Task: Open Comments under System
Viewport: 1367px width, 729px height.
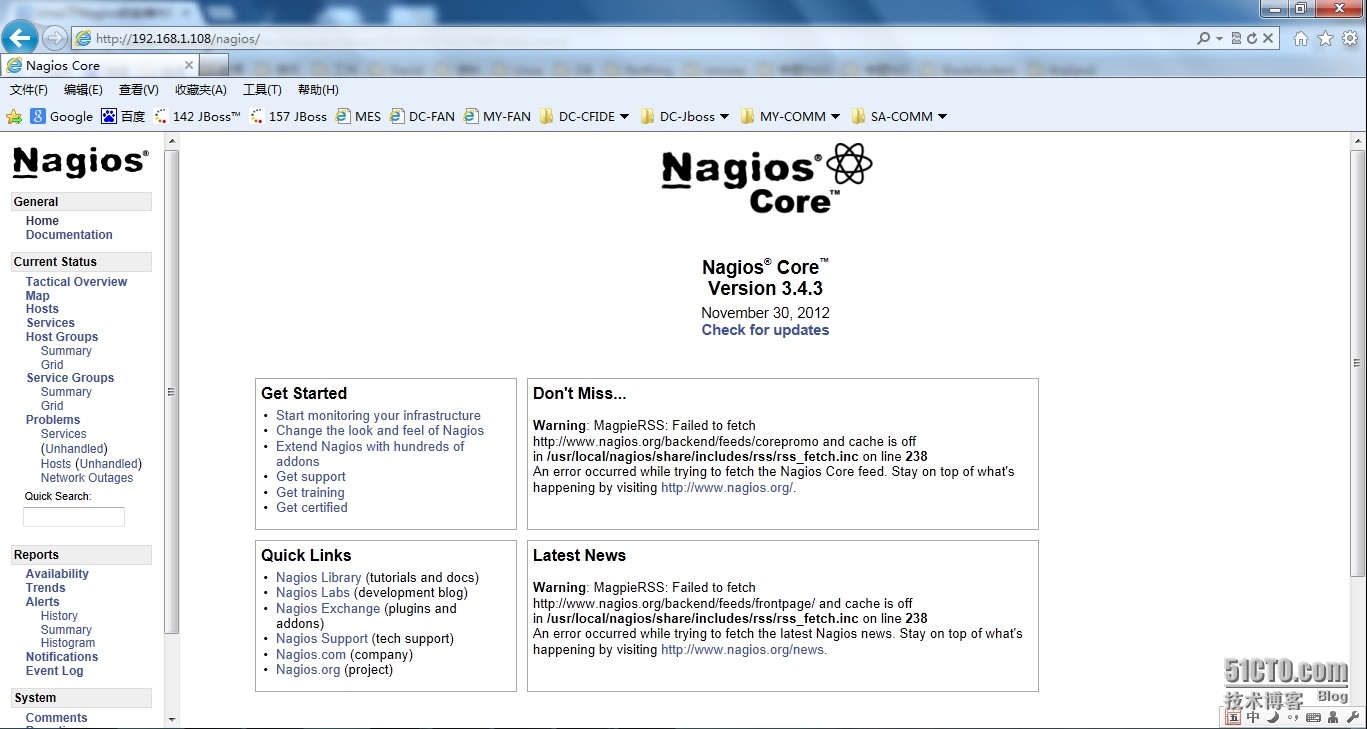Action: (56, 718)
